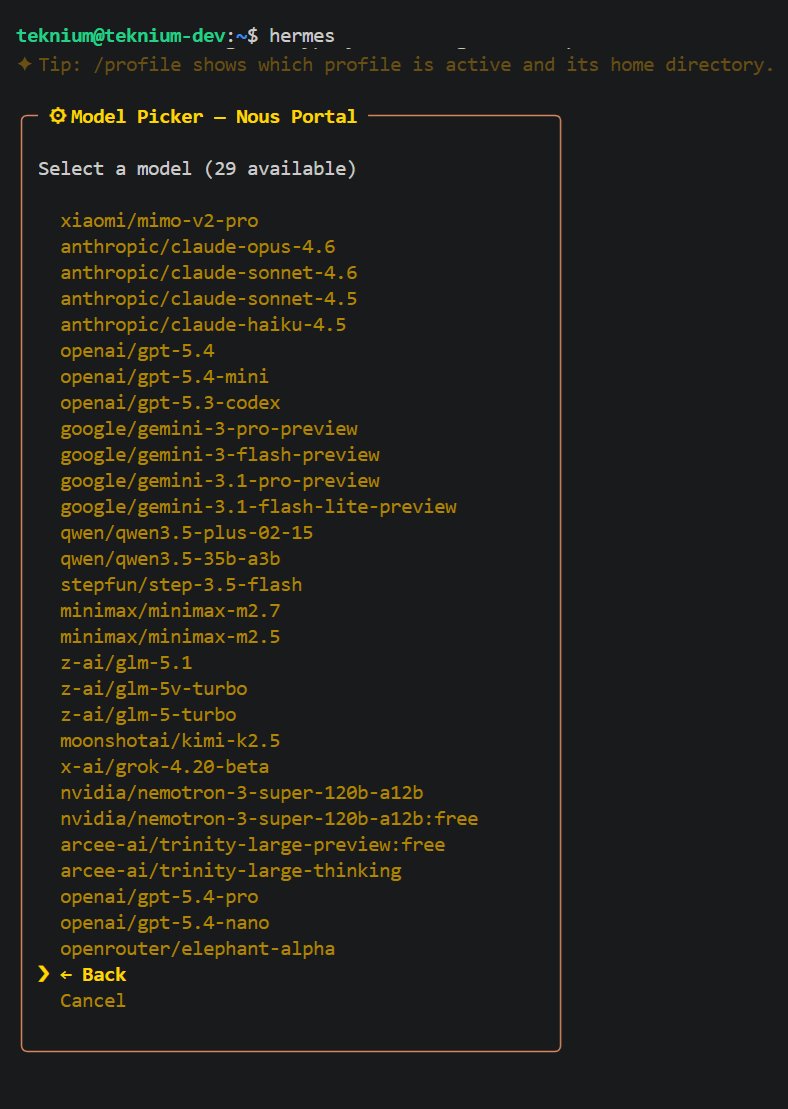
Task: Select openai/gpt-5.4-mini model
Action: click(164, 377)
